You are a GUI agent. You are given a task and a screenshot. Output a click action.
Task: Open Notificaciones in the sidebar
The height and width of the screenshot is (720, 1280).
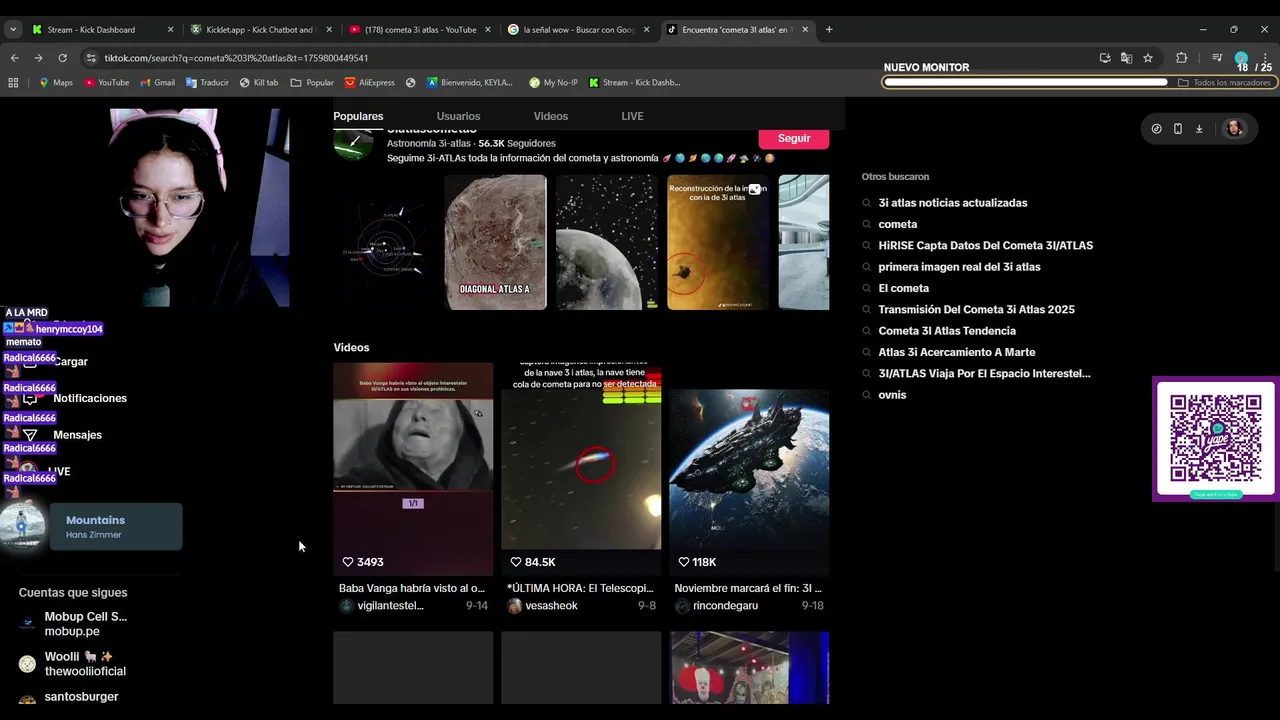[90, 398]
